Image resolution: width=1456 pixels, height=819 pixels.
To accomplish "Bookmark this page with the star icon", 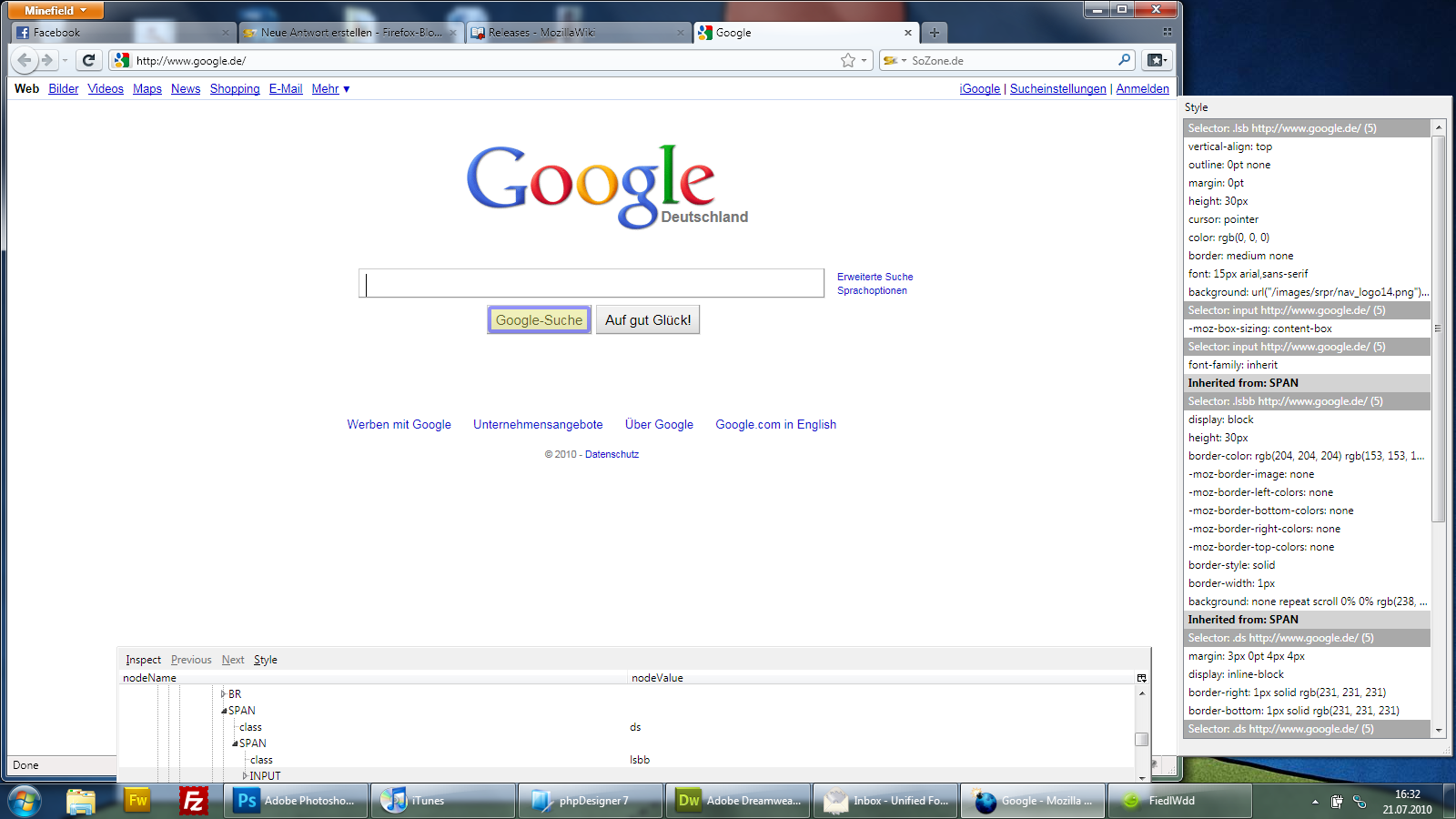I will (x=848, y=60).
